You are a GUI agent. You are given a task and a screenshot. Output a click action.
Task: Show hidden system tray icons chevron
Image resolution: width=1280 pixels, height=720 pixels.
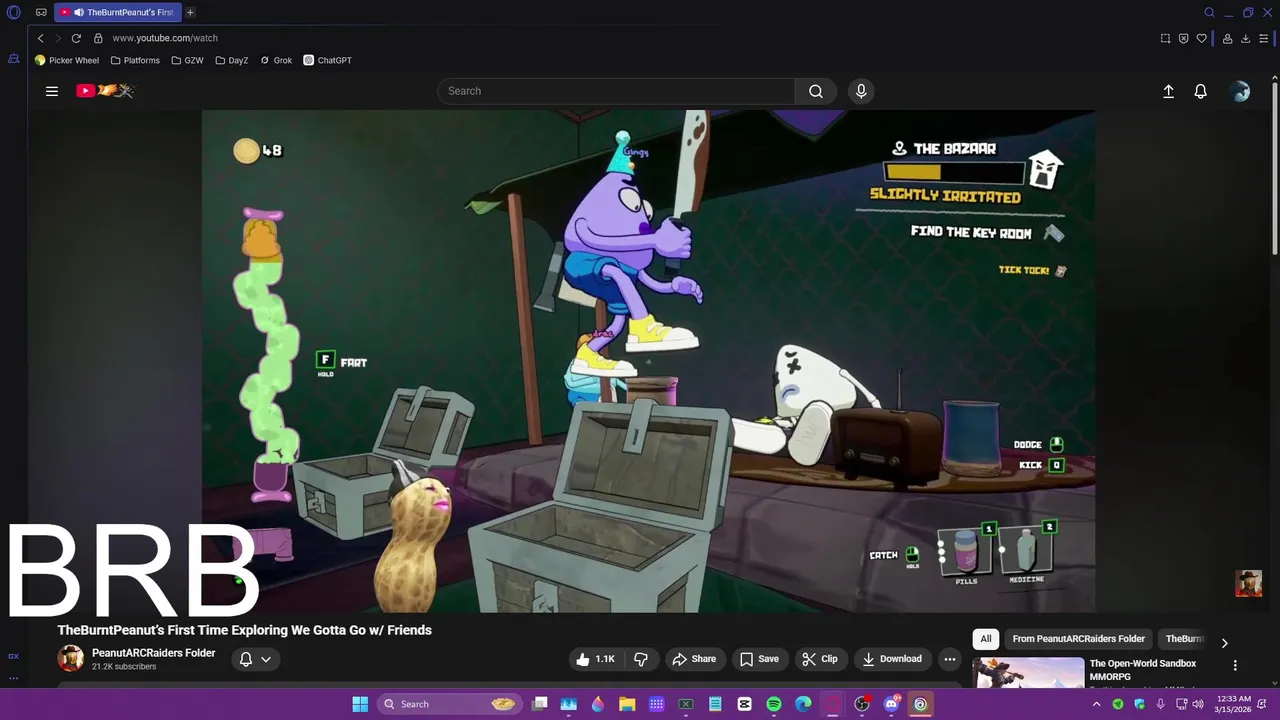(x=1096, y=704)
